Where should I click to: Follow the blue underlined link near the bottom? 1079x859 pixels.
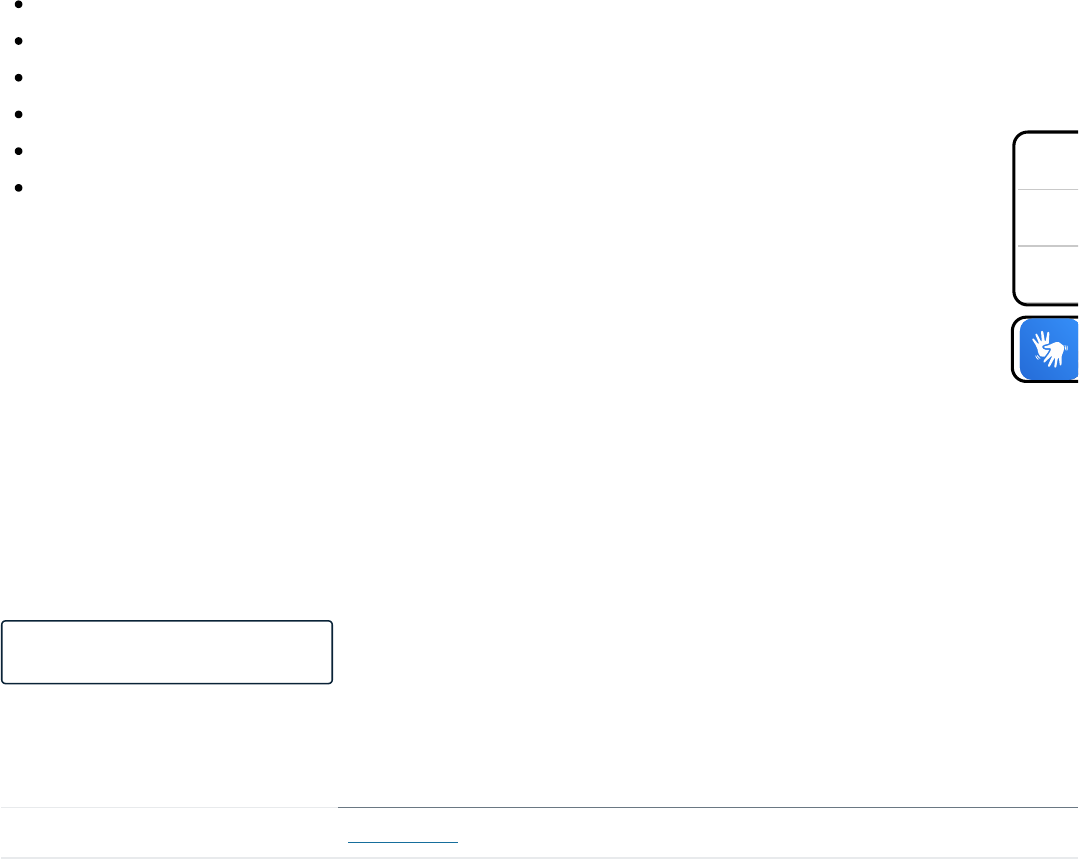(x=403, y=841)
